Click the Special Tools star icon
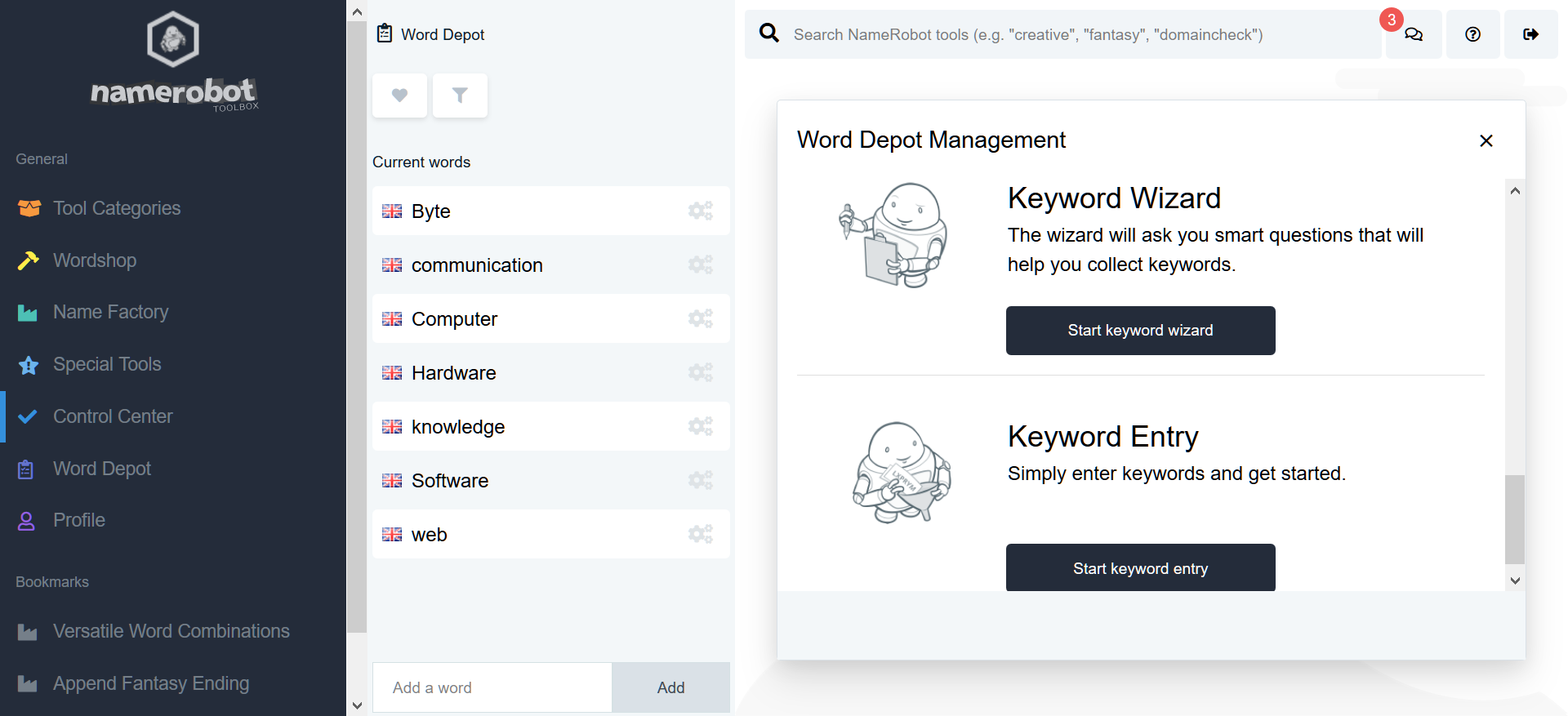This screenshot has width=1568, height=716. coord(29,365)
